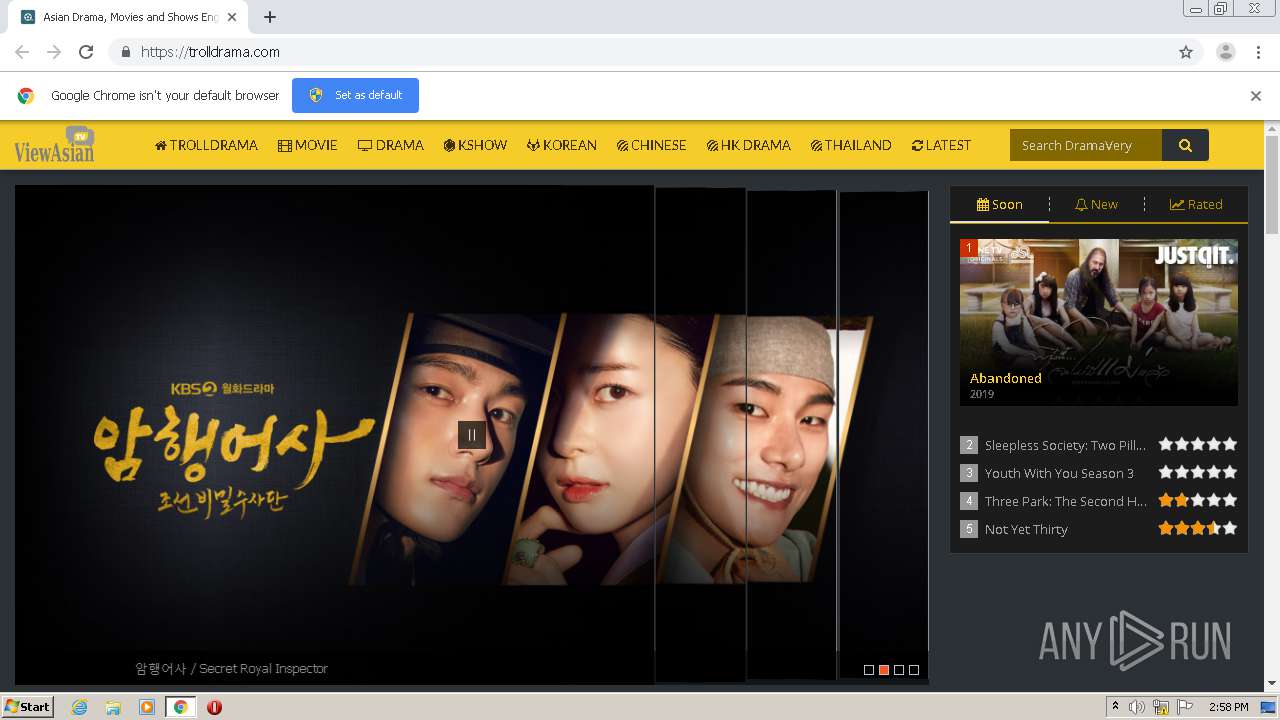
Task: Click the Secret Royal Inspector banner
Action: pyautogui.click(x=471, y=435)
